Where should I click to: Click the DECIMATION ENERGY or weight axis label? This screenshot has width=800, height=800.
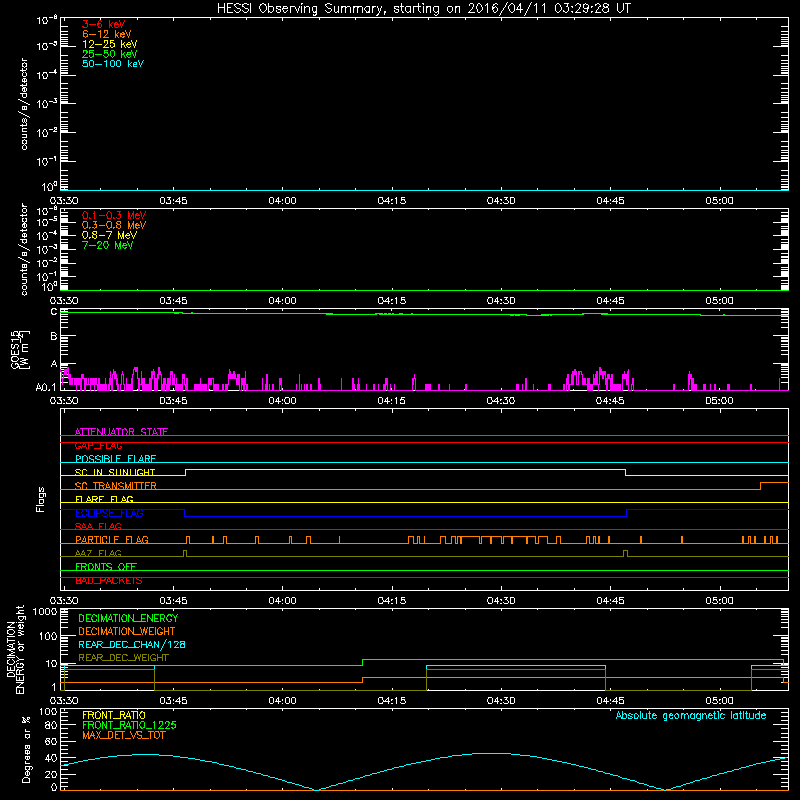click(15, 650)
